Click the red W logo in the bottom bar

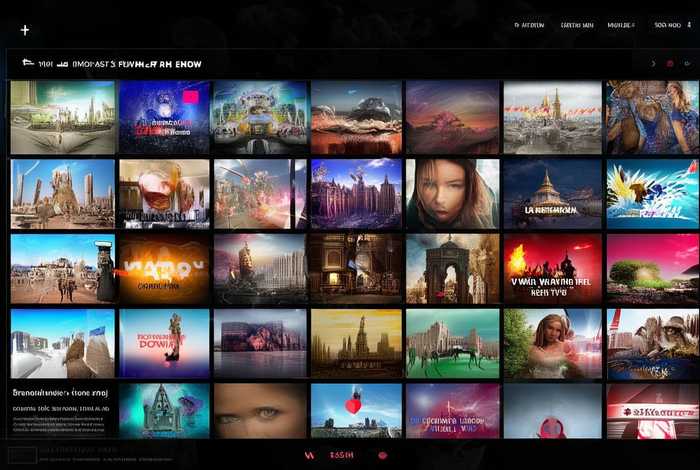(x=308, y=455)
